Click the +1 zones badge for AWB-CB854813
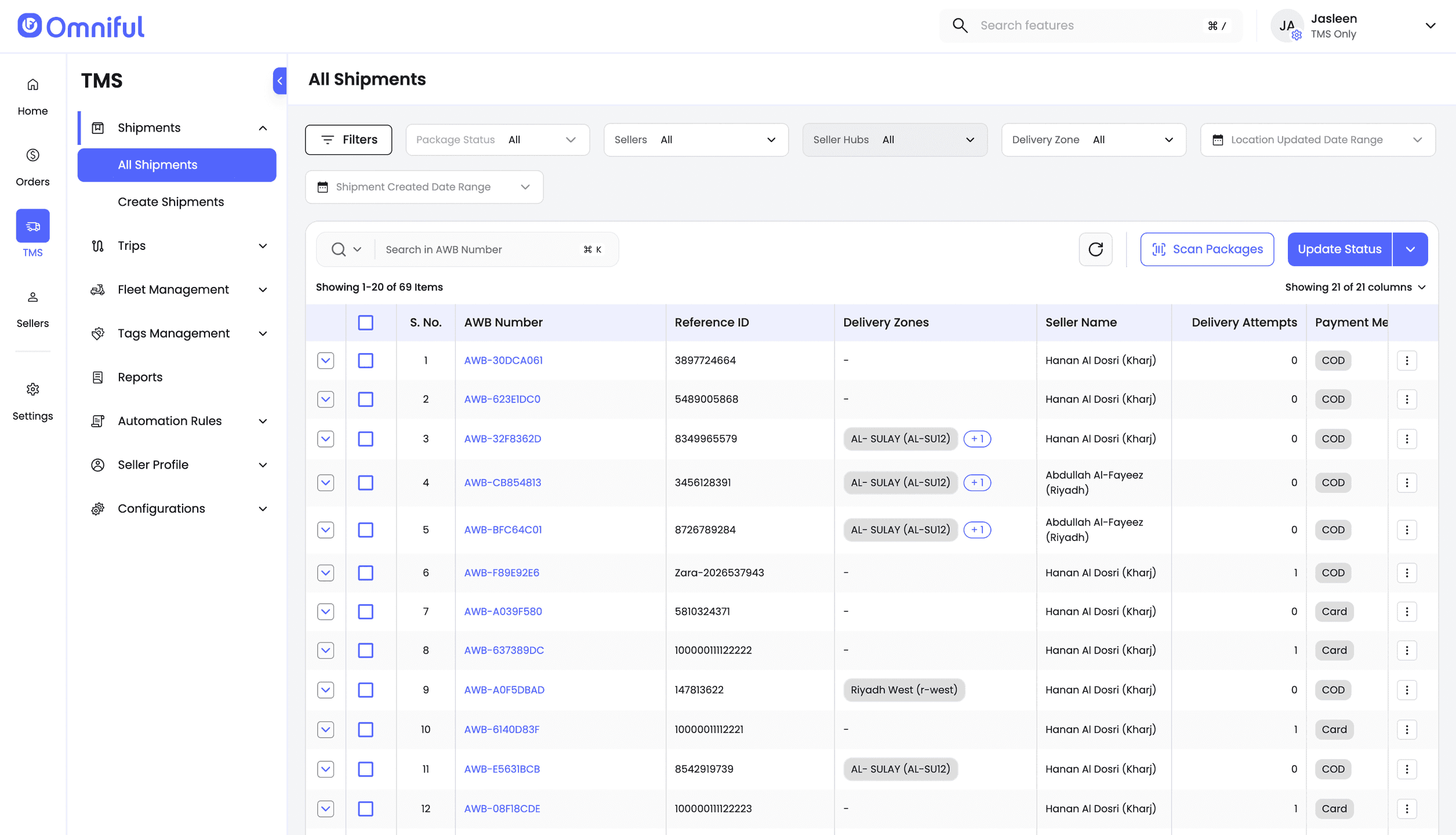This screenshot has height=835, width=1456. 977,482
